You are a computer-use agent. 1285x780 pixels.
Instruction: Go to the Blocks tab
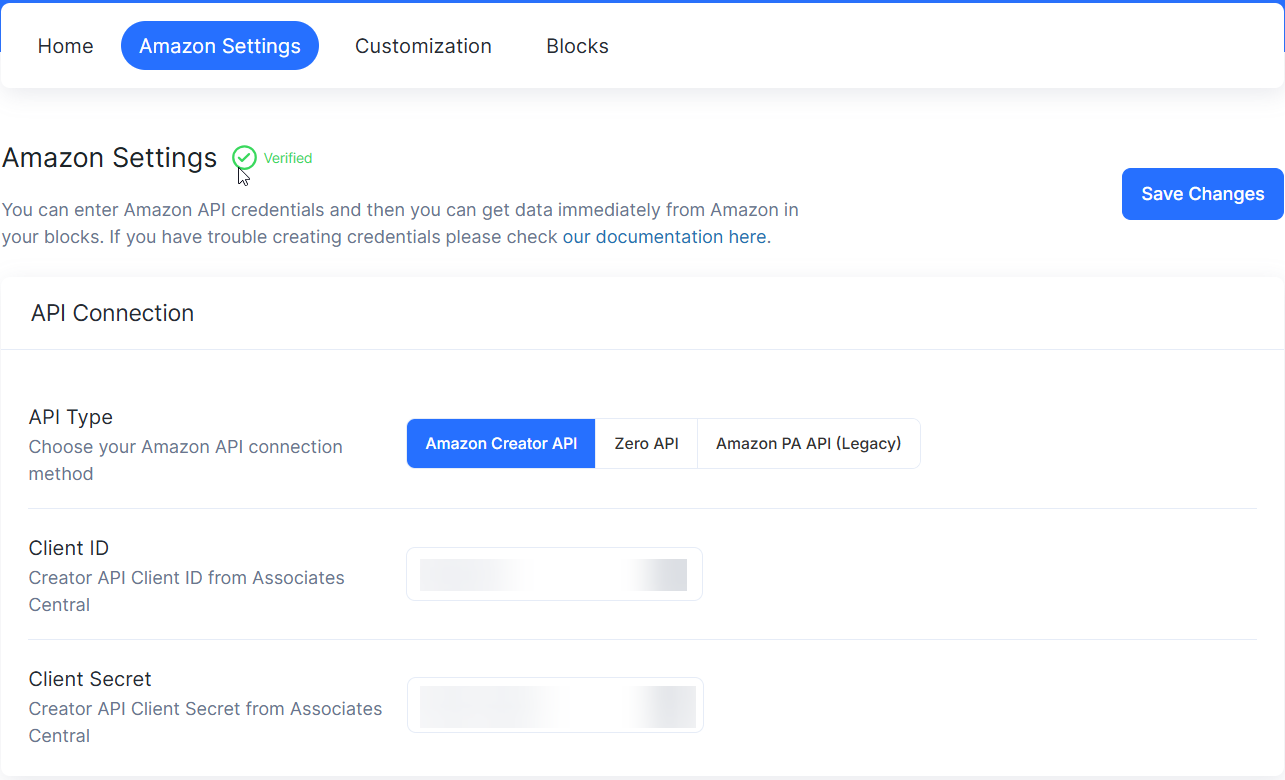point(577,46)
